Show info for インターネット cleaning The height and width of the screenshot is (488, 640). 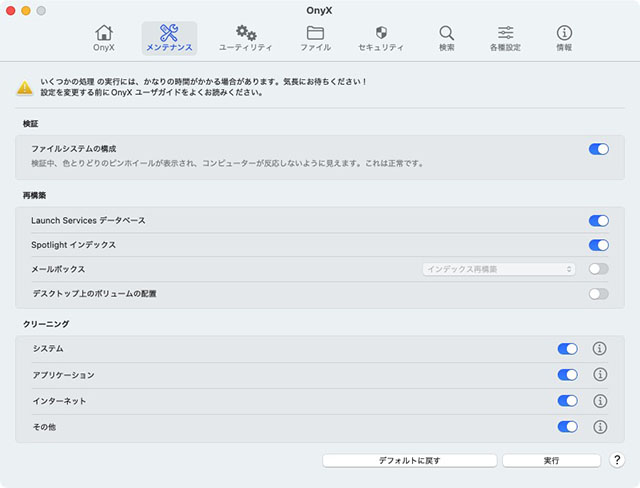tap(600, 401)
